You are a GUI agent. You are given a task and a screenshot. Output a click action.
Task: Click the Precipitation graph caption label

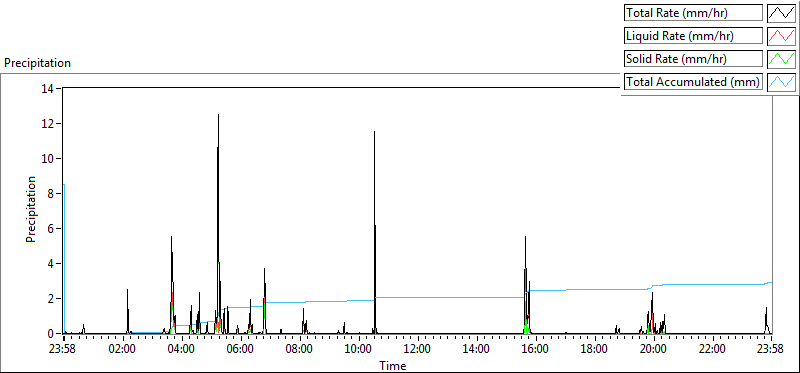[37, 63]
